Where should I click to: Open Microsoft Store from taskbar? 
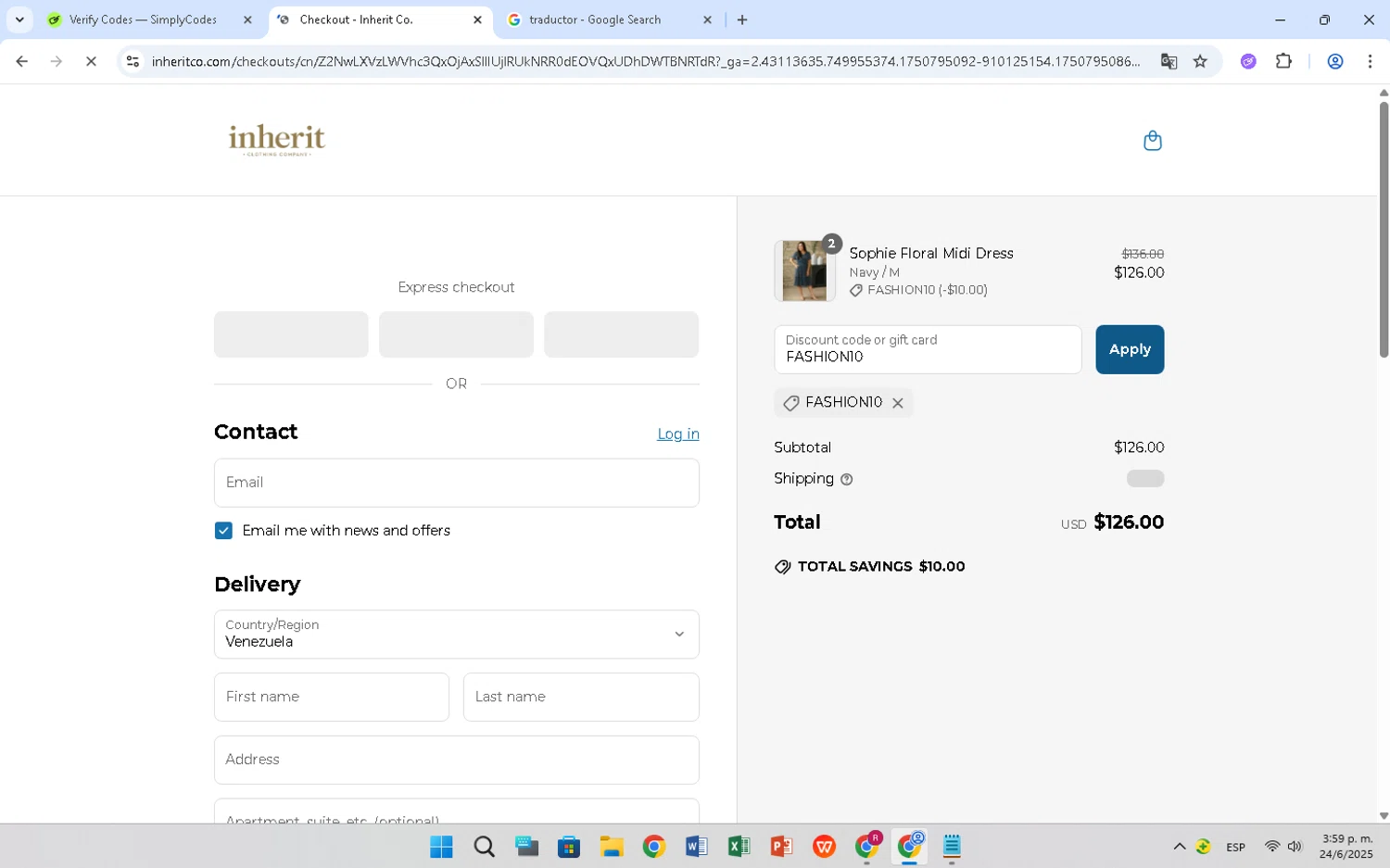(x=569, y=847)
